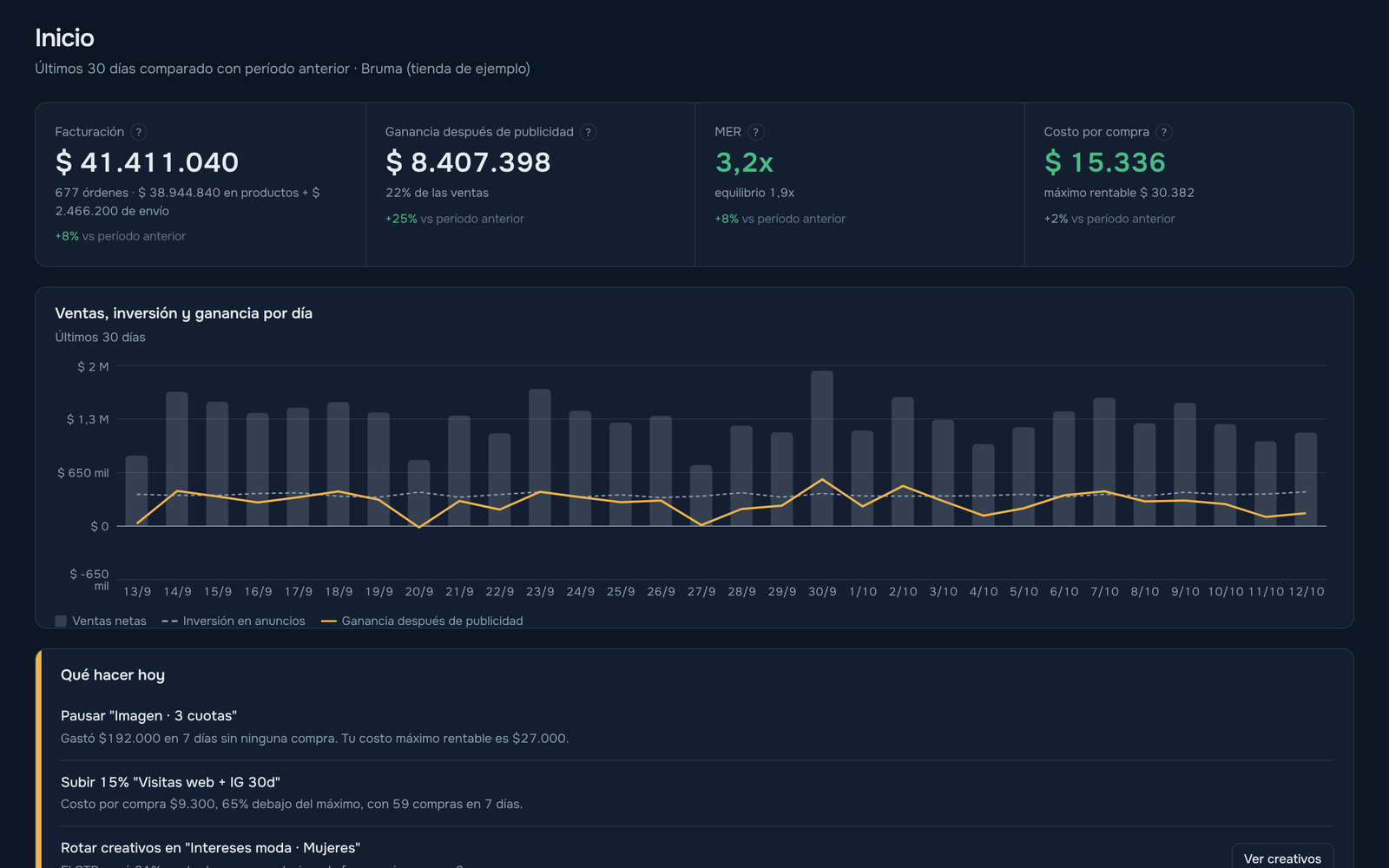Click the Qué hacer hoy heading
The image size is (1389, 868).
[x=113, y=674]
